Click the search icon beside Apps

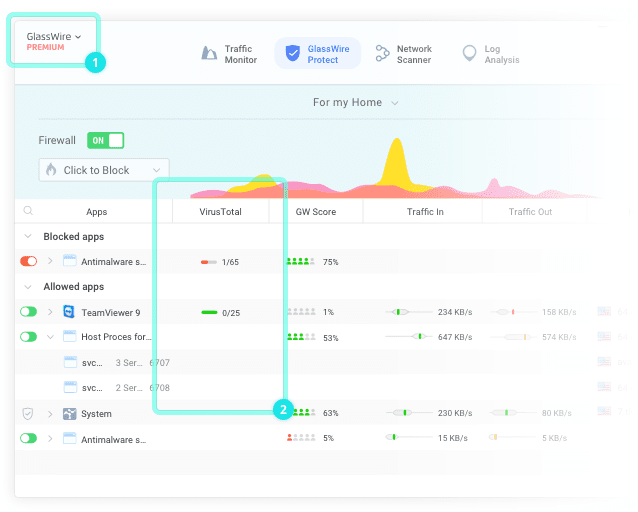(28, 211)
